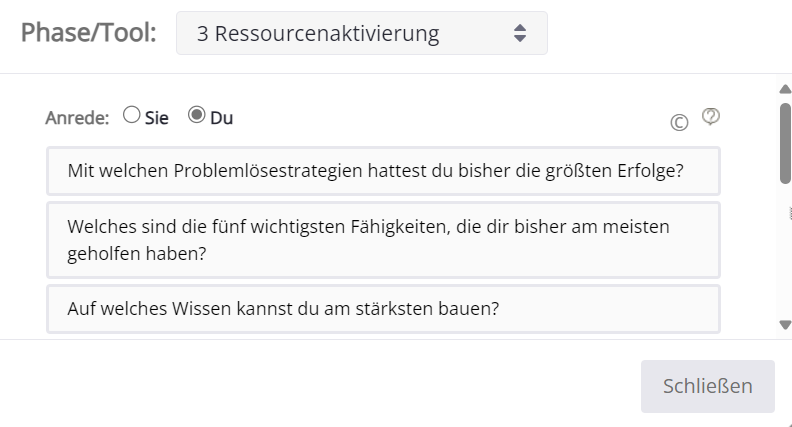This screenshot has height=427, width=792.
Task: Click the dropdown up-down arrows icon
Action: tap(520, 33)
